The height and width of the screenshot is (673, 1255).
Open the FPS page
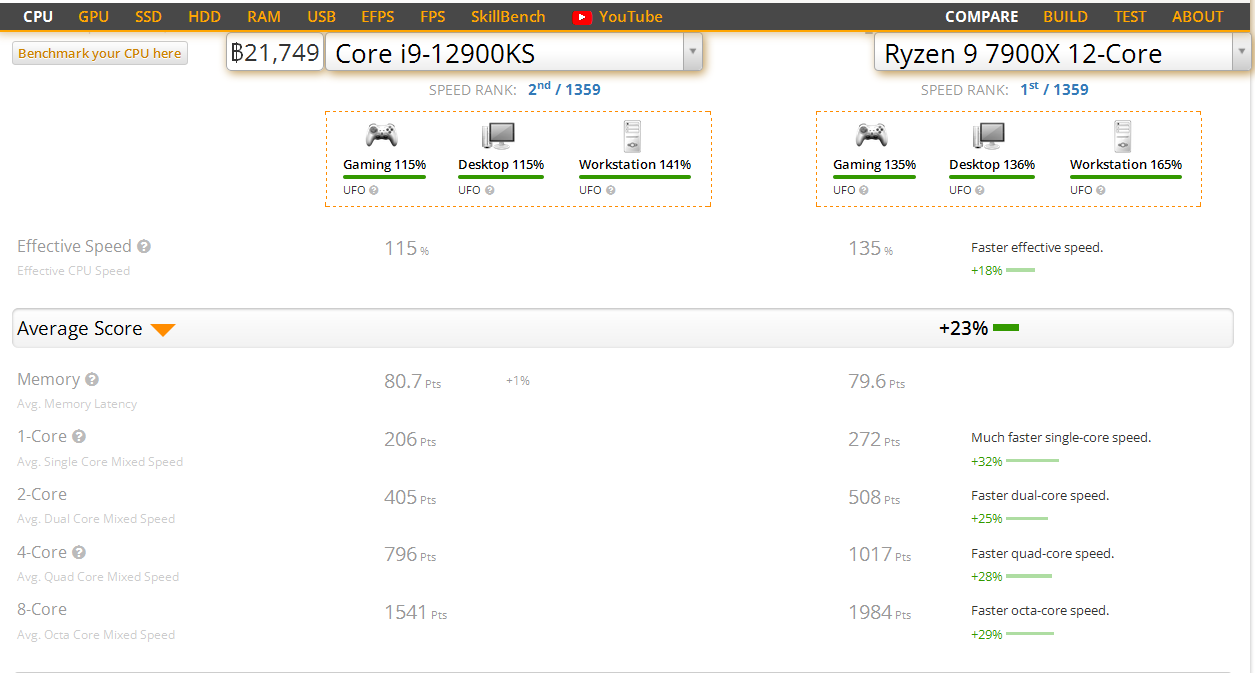(433, 16)
